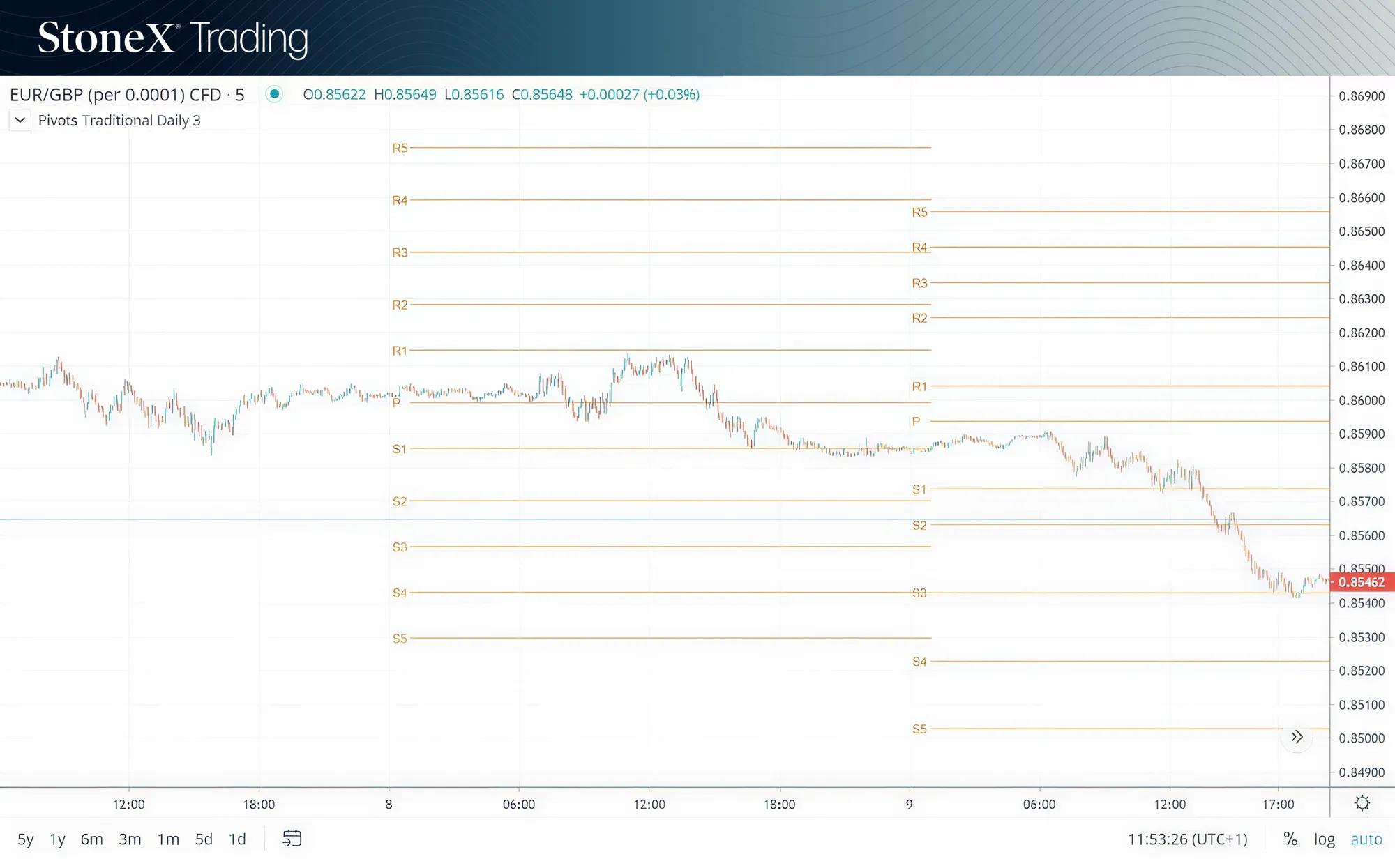The image size is (1395, 868).
Task: Select the S2 pivot label for day 8
Action: 400,501
